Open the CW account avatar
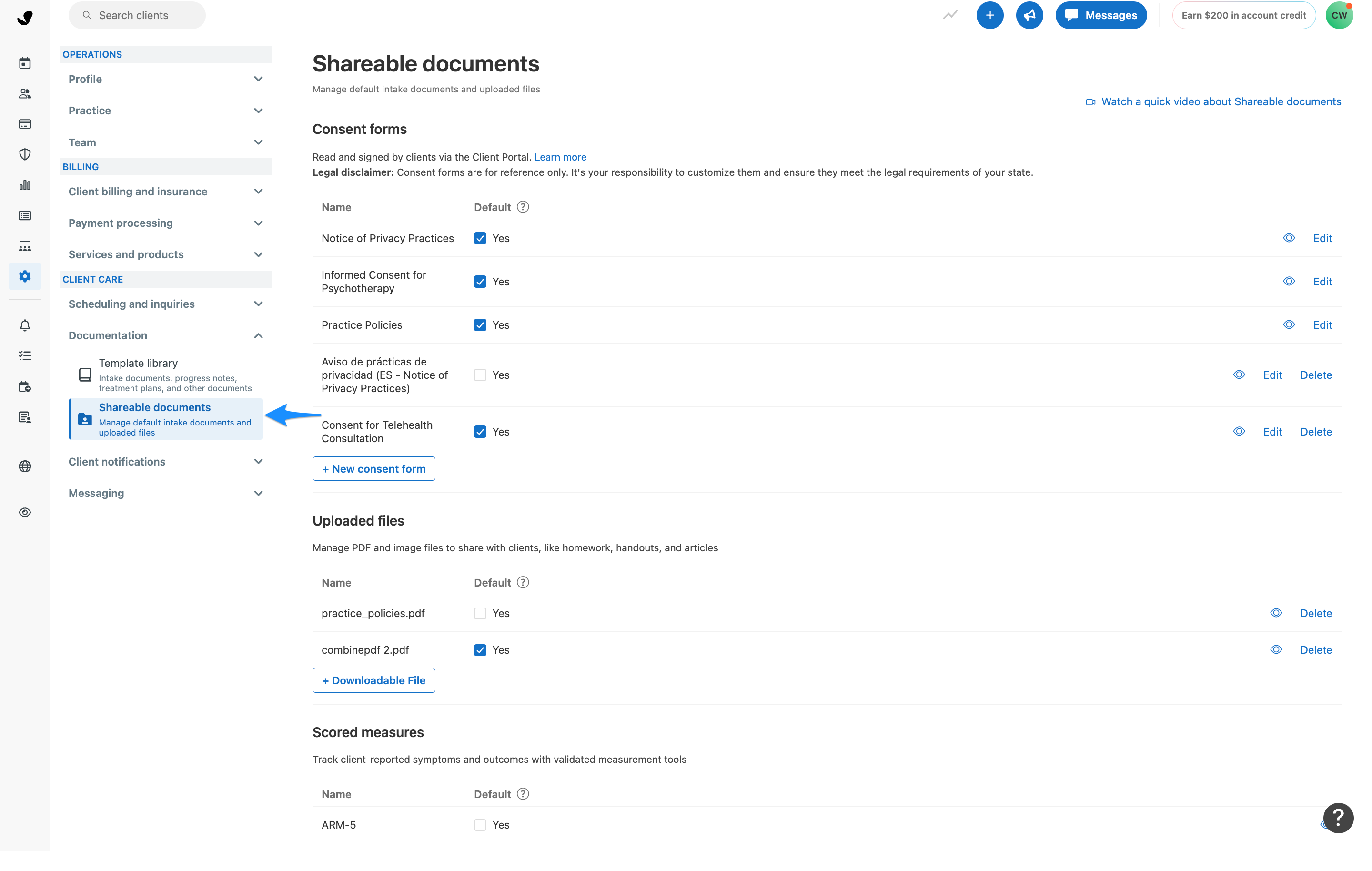Viewport: 1372px width, 871px height. click(1339, 15)
